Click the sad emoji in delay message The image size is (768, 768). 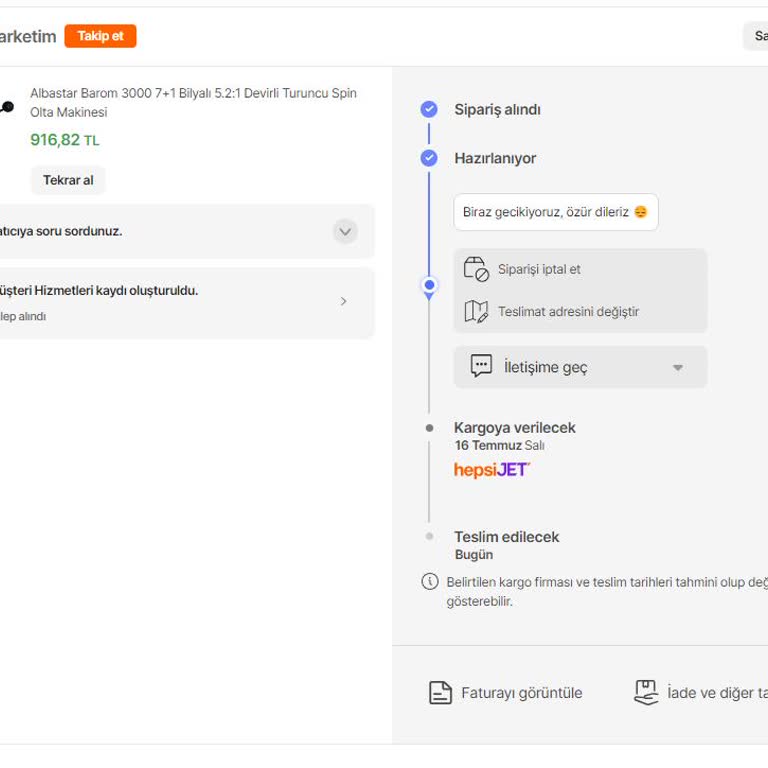641,212
